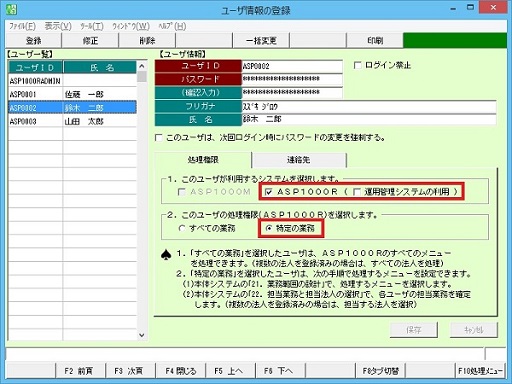Image resolution: width=512 pixels, height=384 pixels.
Task: Click the user list scroll down arrow
Action: pyautogui.click(x=142, y=335)
